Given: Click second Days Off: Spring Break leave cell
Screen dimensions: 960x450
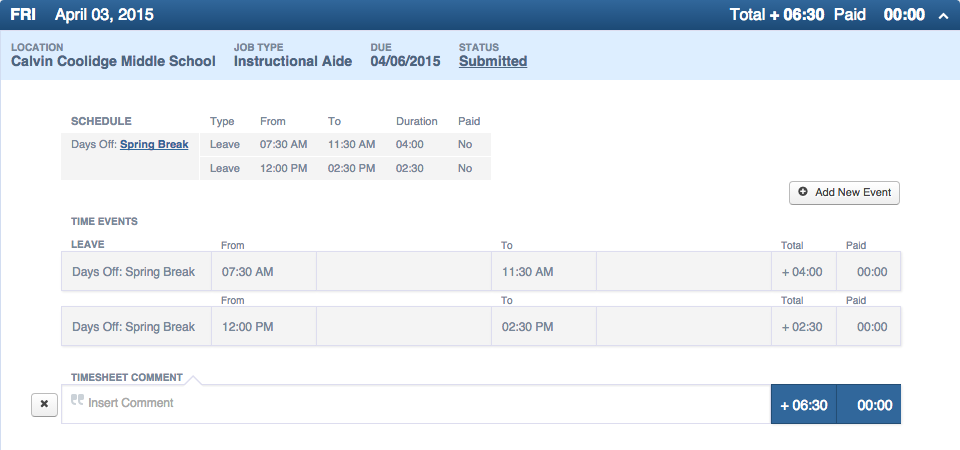Looking at the screenshot, I should coord(134,327).
